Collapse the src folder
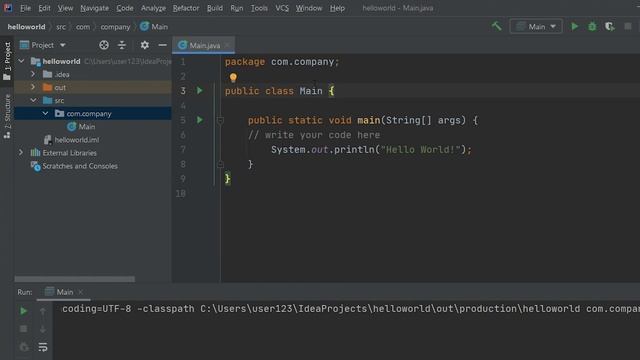This screenshot has height=360, width=640. click(x=33, y=100)
